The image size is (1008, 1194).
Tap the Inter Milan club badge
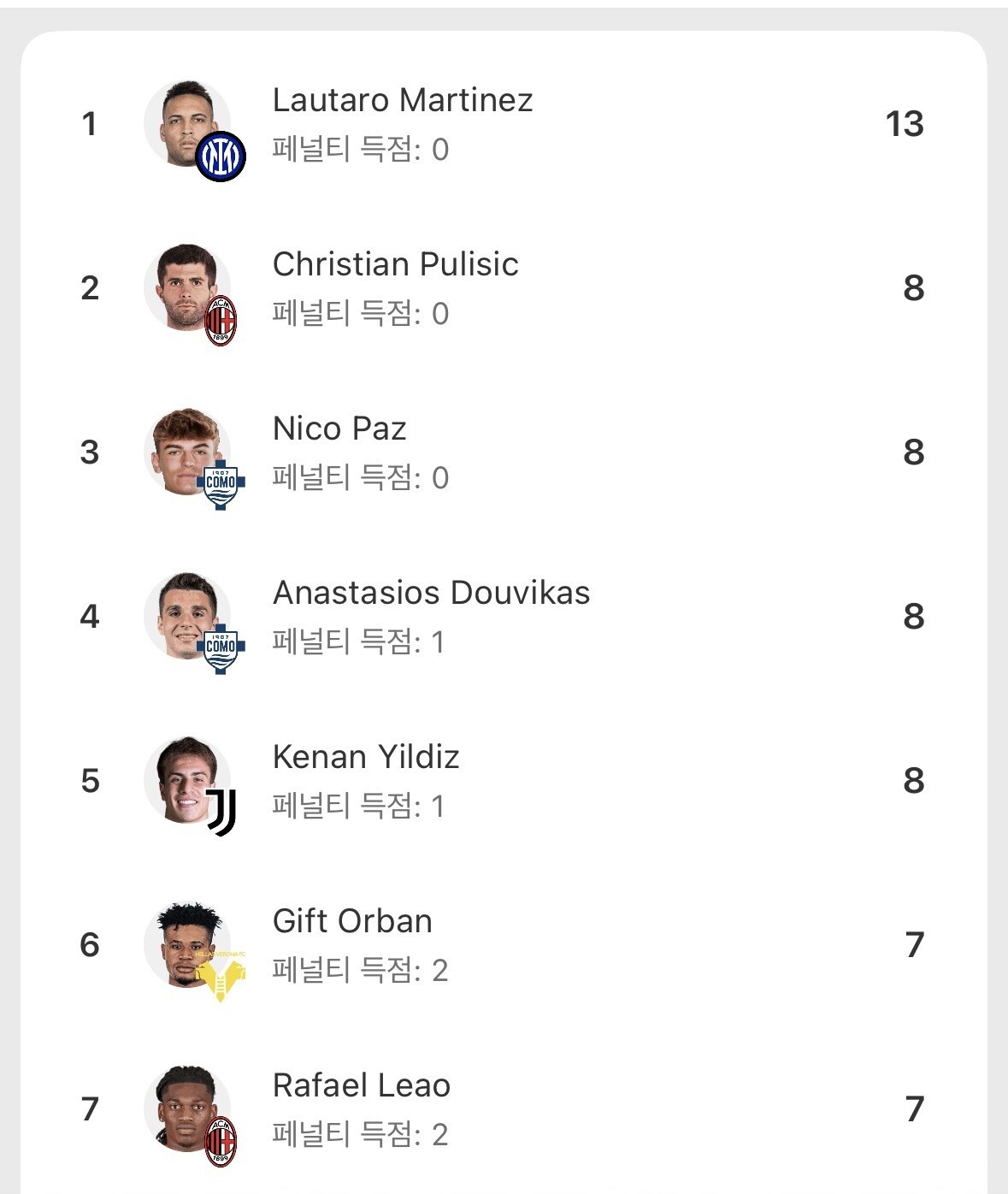tap(221, 157)
